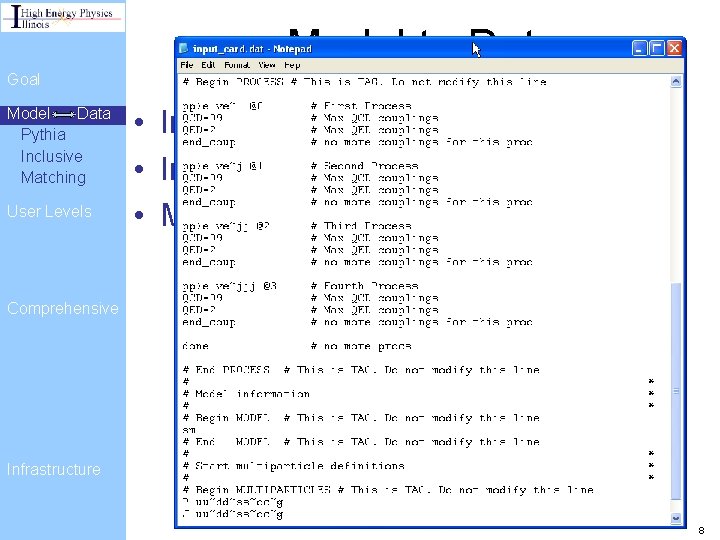
Task: Click the '# Begin MULTIPARTICLES' tag line
Action: [x=388, y=489]
